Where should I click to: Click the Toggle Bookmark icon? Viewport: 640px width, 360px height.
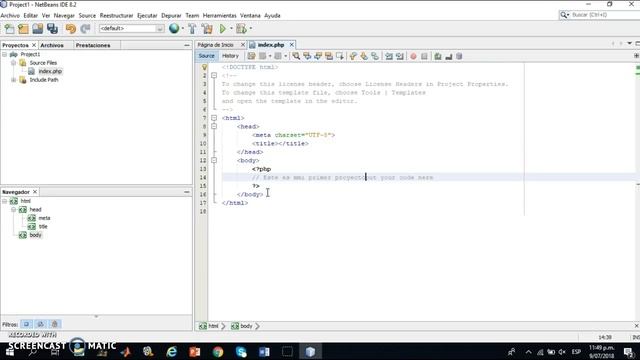pyautogui.click(x=375, y=56)
